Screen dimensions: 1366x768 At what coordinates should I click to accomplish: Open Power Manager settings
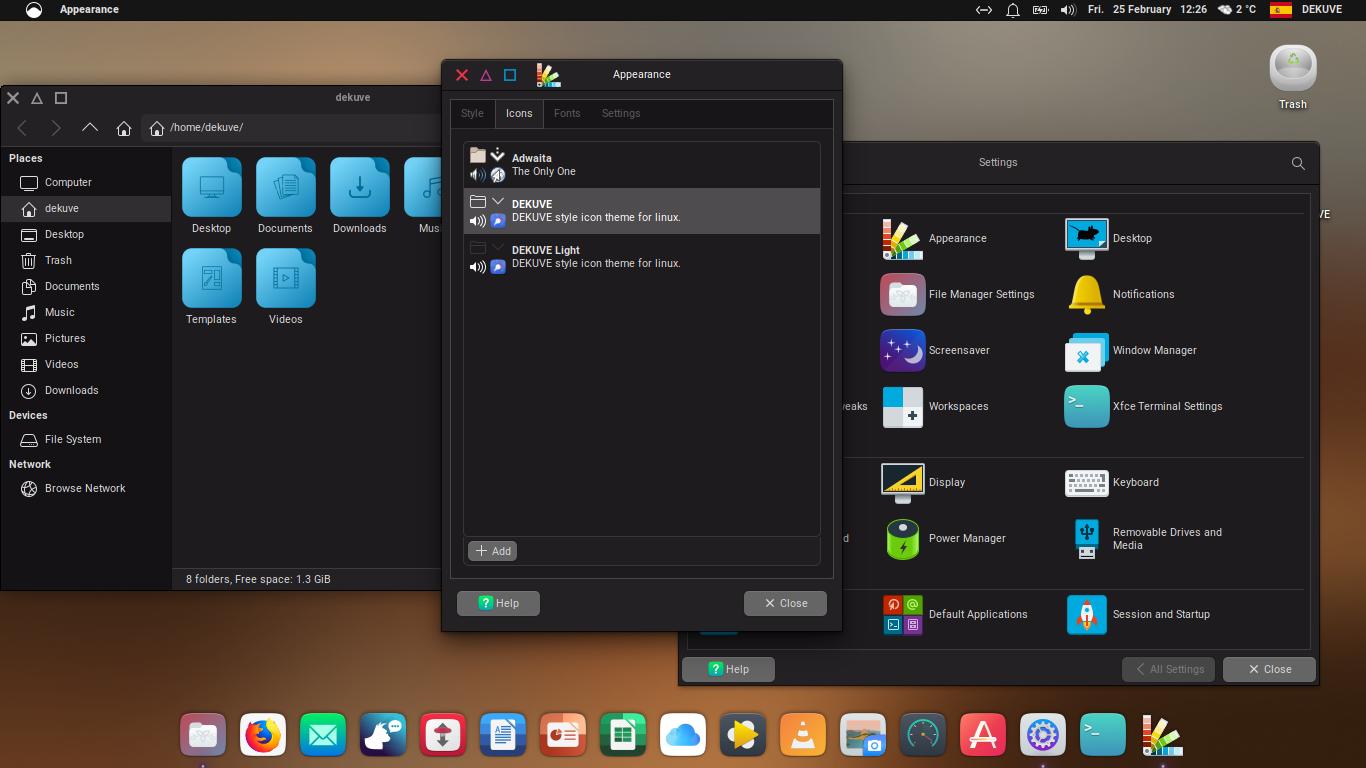(944, 538)
